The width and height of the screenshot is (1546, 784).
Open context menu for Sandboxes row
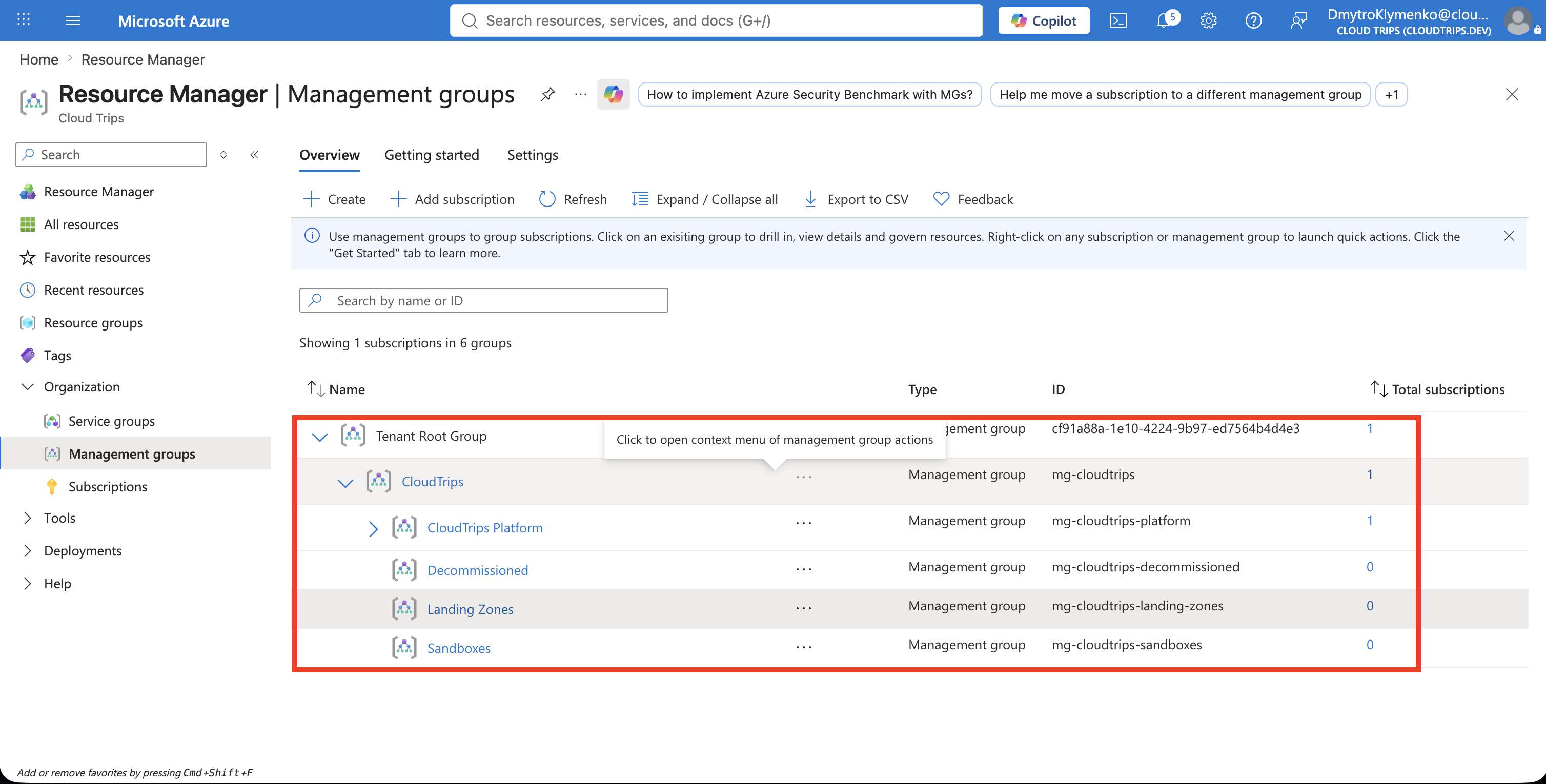tap(804, 648)
